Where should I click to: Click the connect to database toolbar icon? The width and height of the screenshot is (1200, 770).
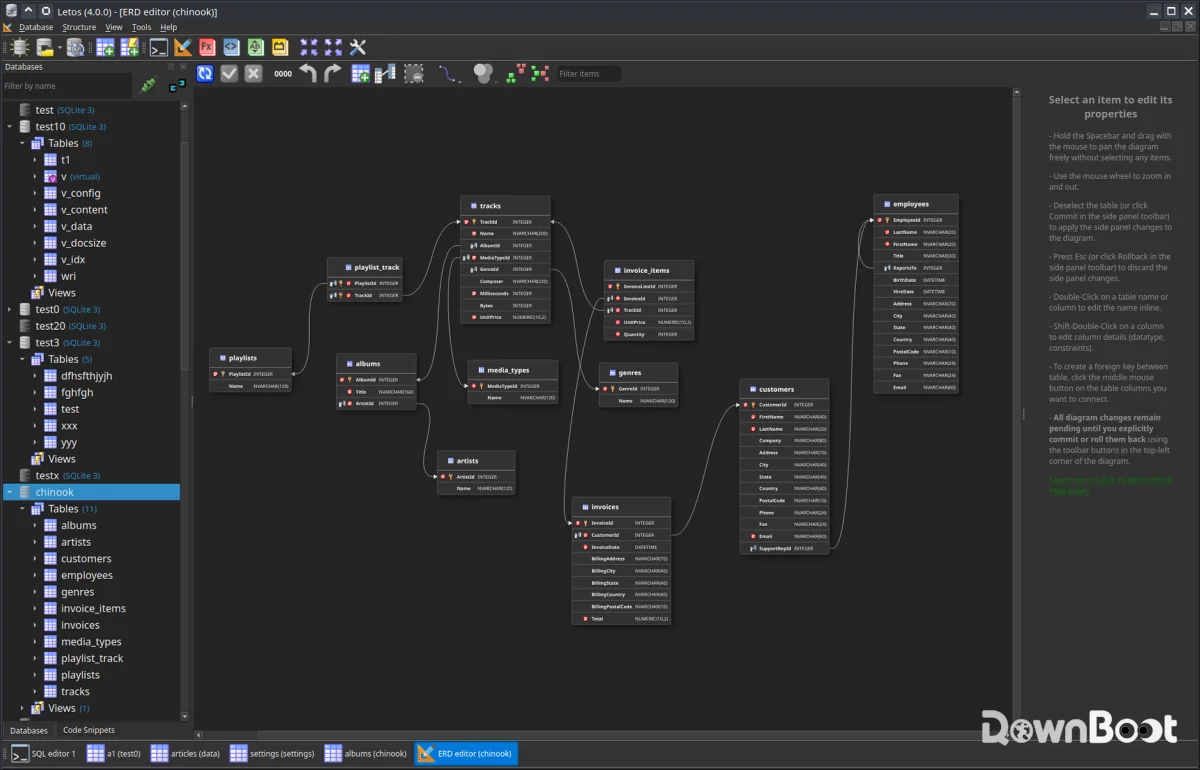[20, 47]
